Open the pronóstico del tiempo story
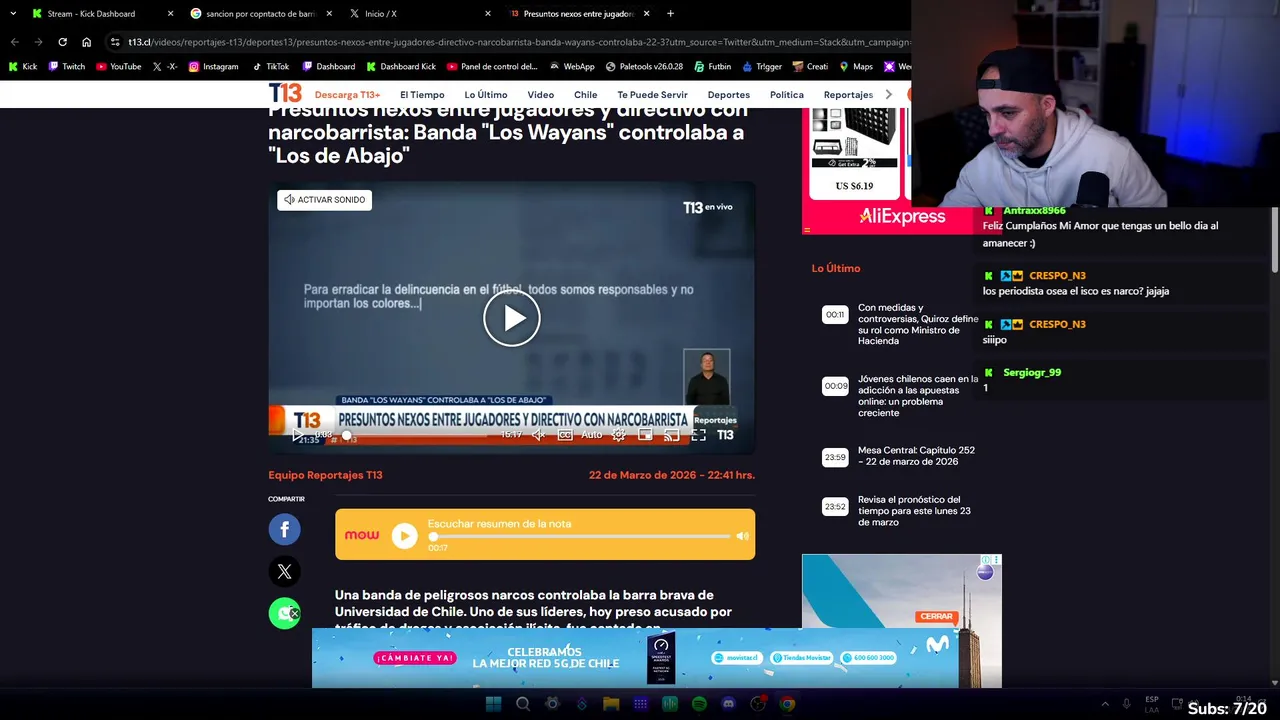This screenshot has width=1280, height=720. pos(914,511)
